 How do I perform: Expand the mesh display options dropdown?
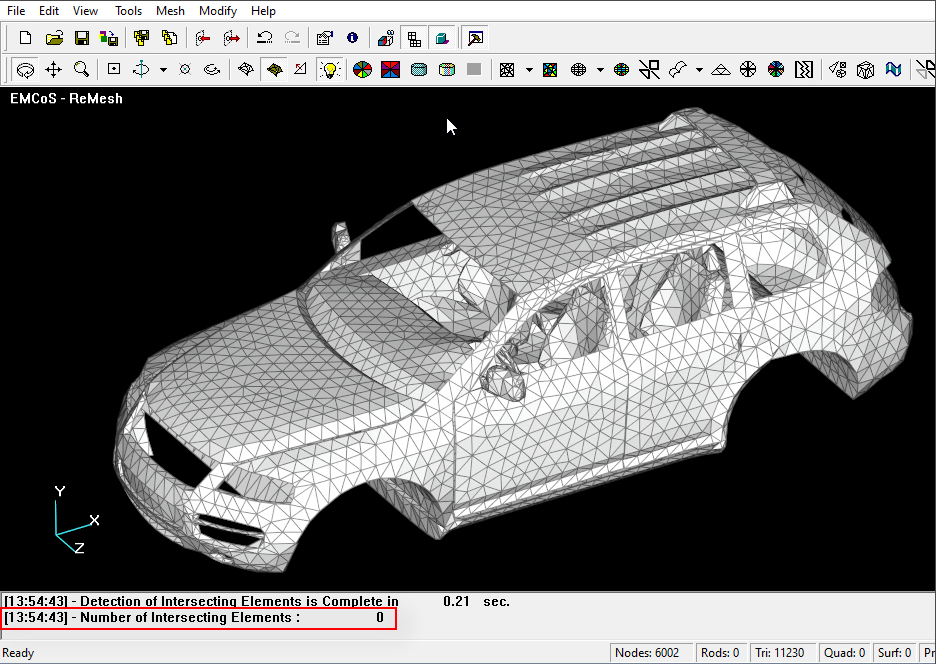pos(528,70)
